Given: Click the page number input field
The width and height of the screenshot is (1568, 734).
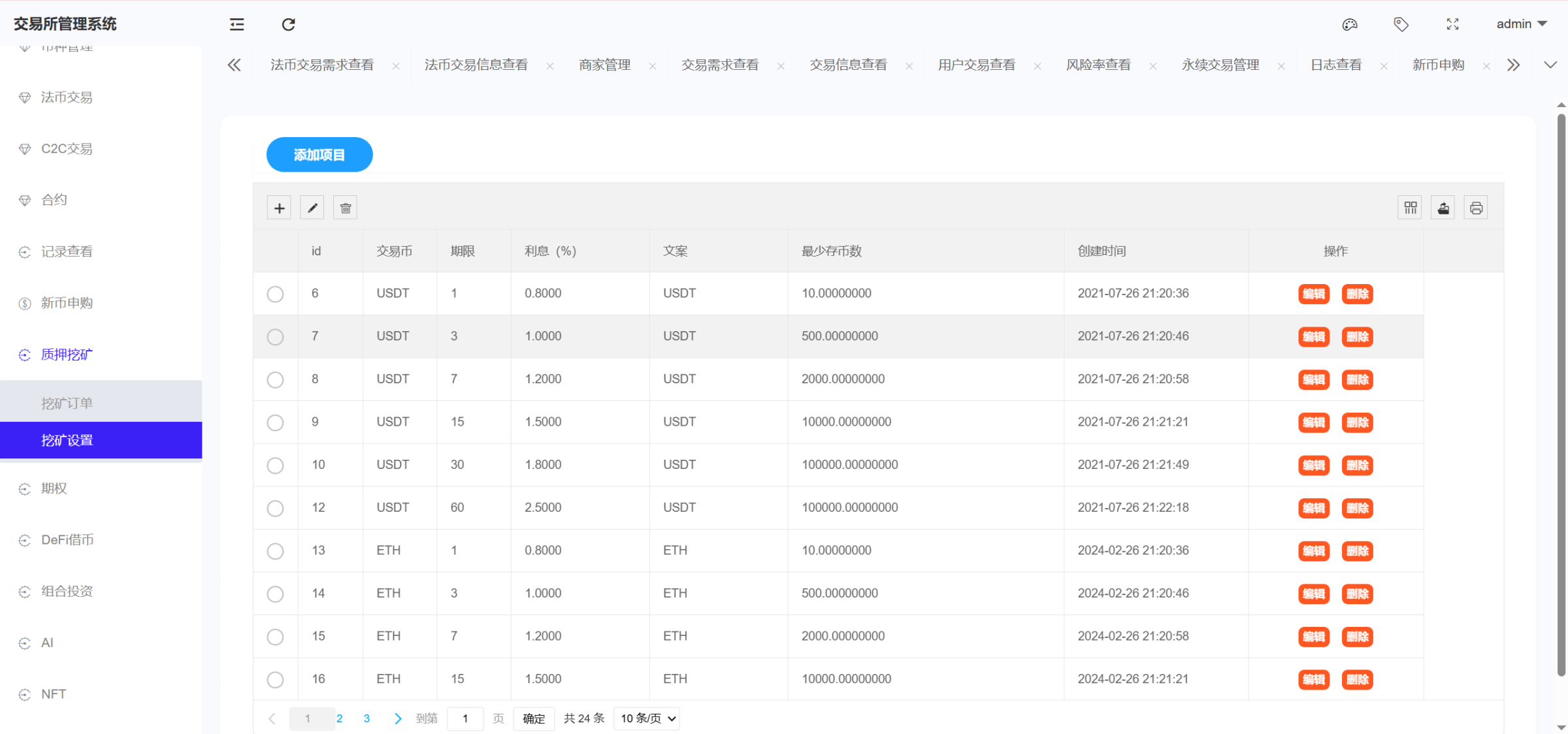Looking at the screenshot, I should coord(465,718).
